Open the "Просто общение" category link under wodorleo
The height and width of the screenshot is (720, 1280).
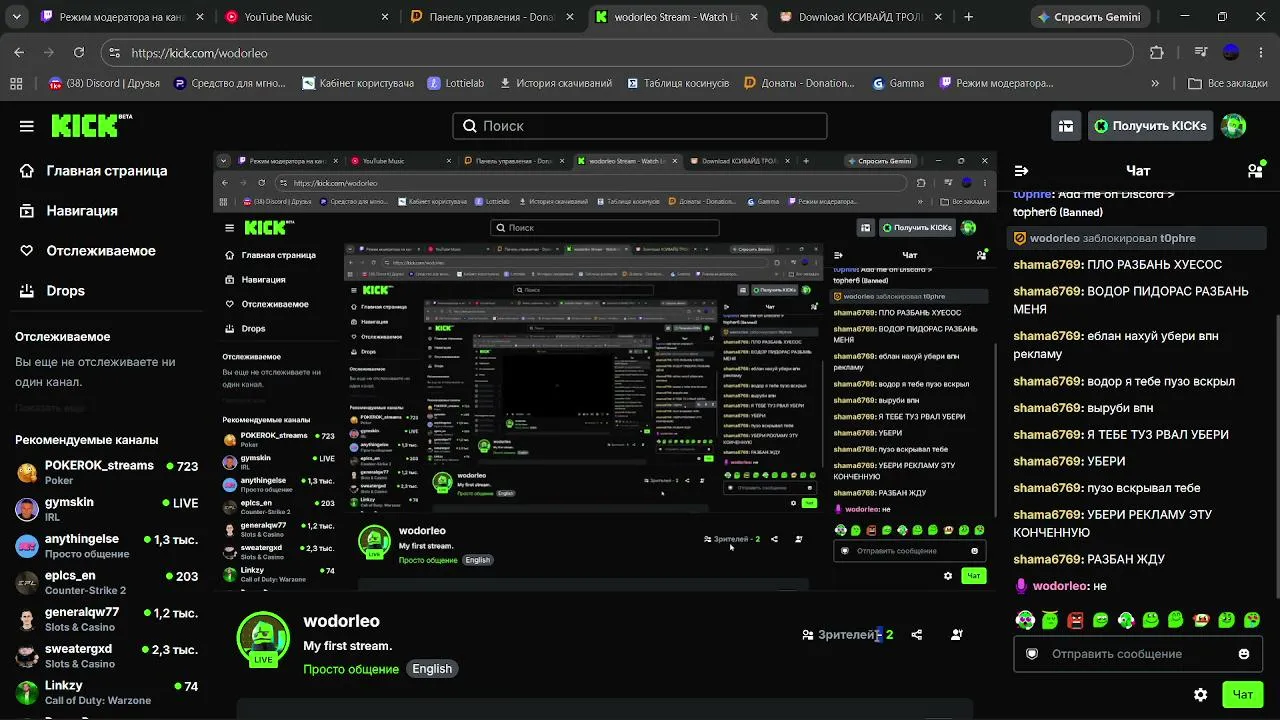(351, 669)
